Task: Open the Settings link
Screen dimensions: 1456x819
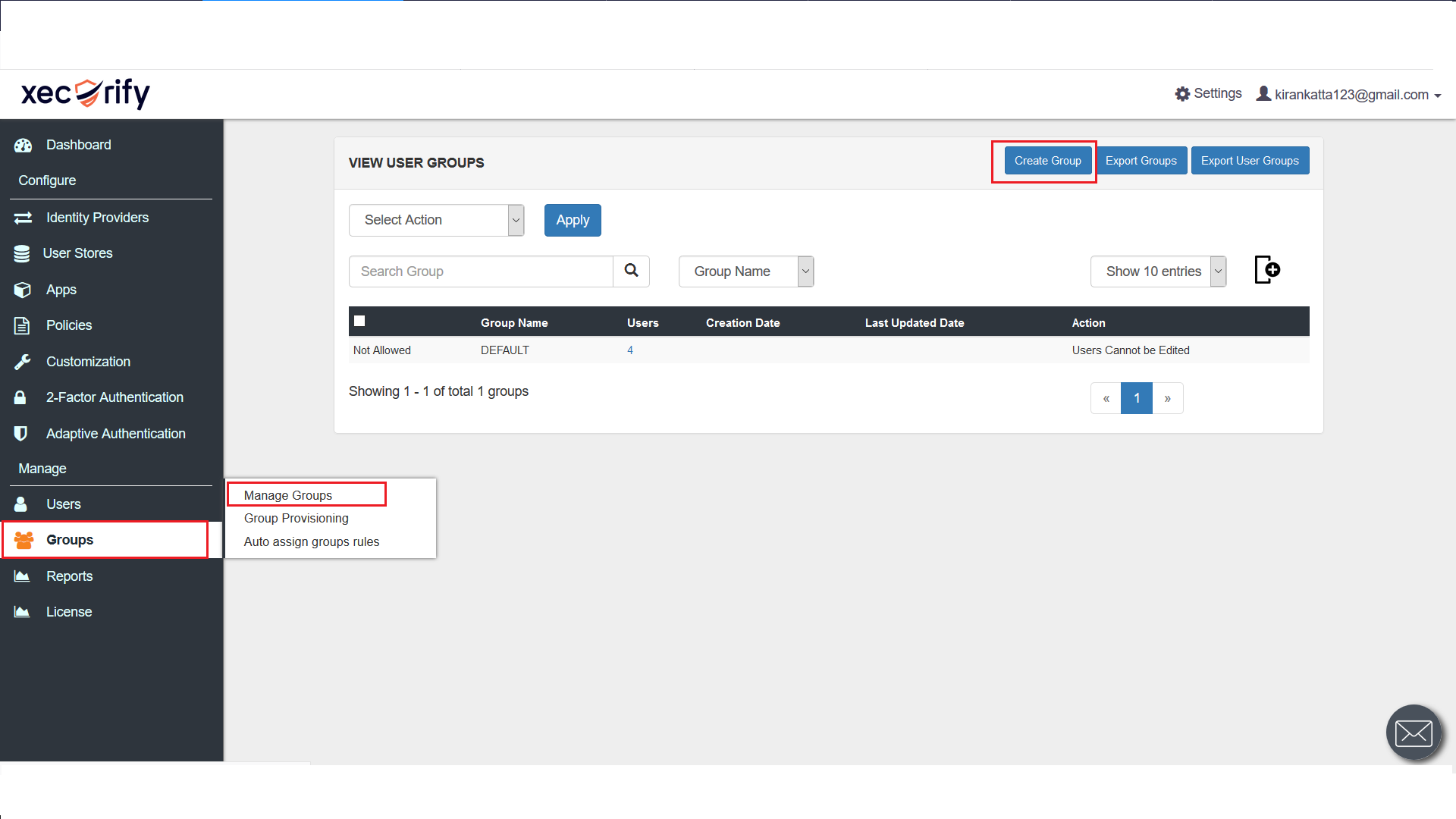Action: tap(1217, 93)
